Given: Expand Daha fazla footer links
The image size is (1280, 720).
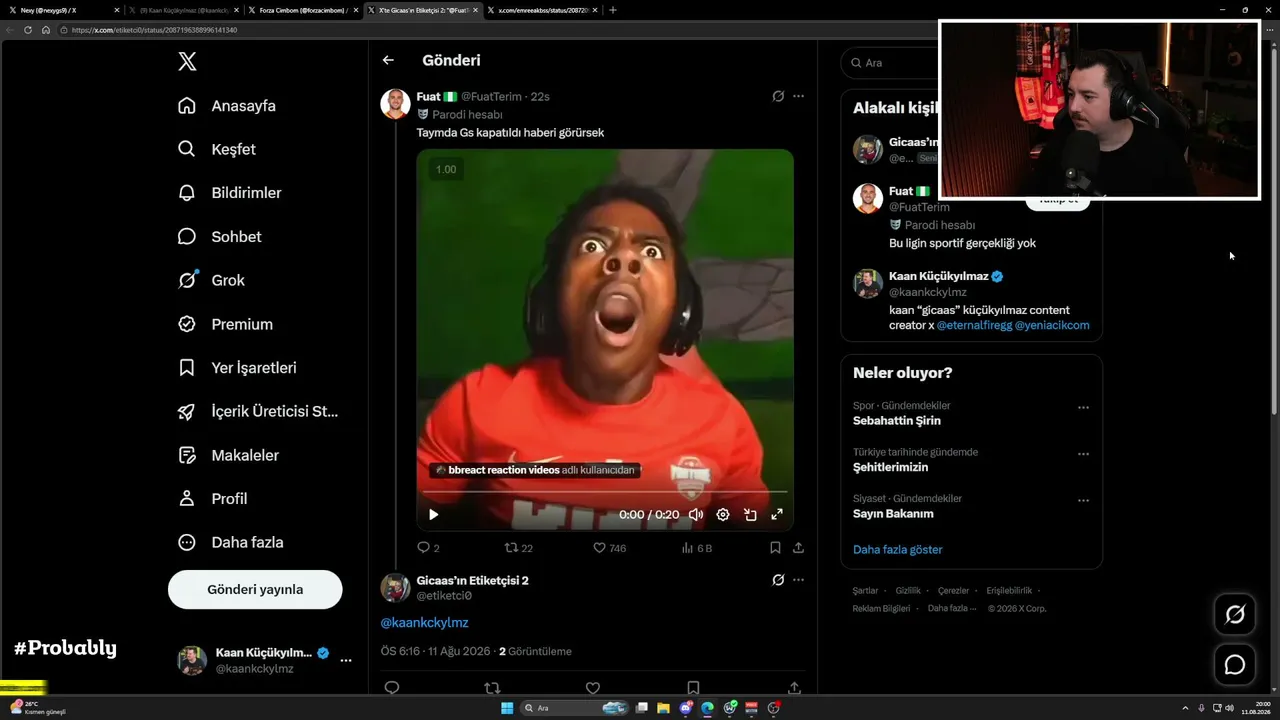Looking at the screenshot, I should coord(951,609).
